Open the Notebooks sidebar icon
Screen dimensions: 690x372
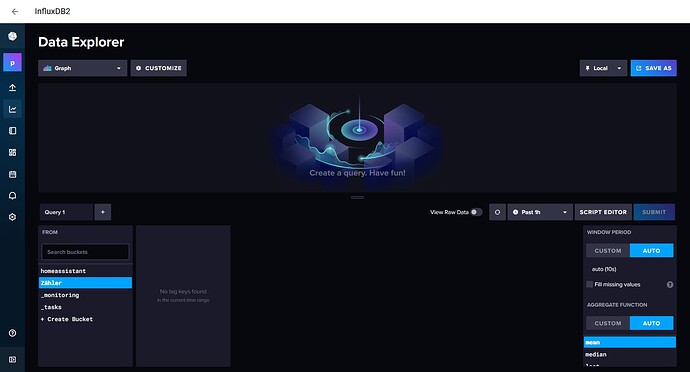[12, 131]
